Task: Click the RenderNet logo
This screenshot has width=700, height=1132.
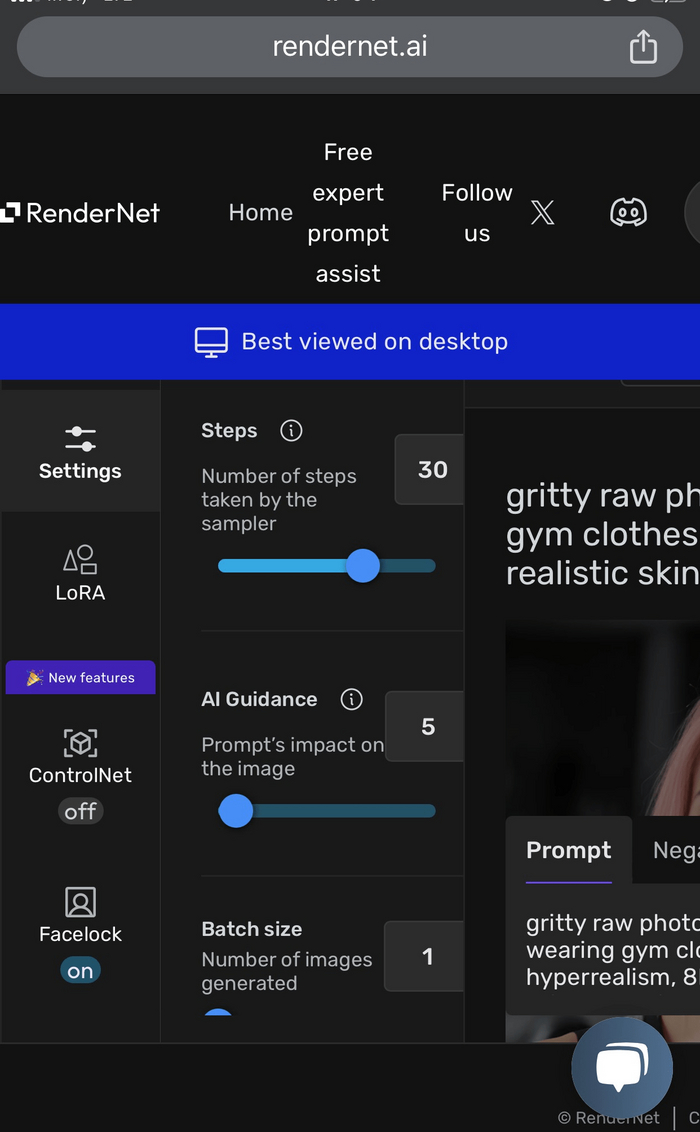Action: 80,212
